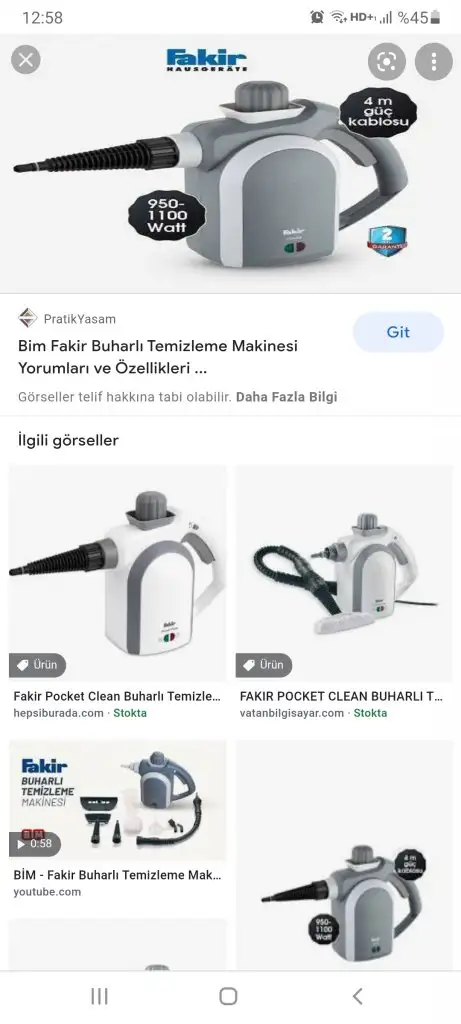Open FAKIR POCKET CLEAN vatanbilgisayar title
The width and height of the screenshot is (461, 1024).
click(x=342, y=696)
